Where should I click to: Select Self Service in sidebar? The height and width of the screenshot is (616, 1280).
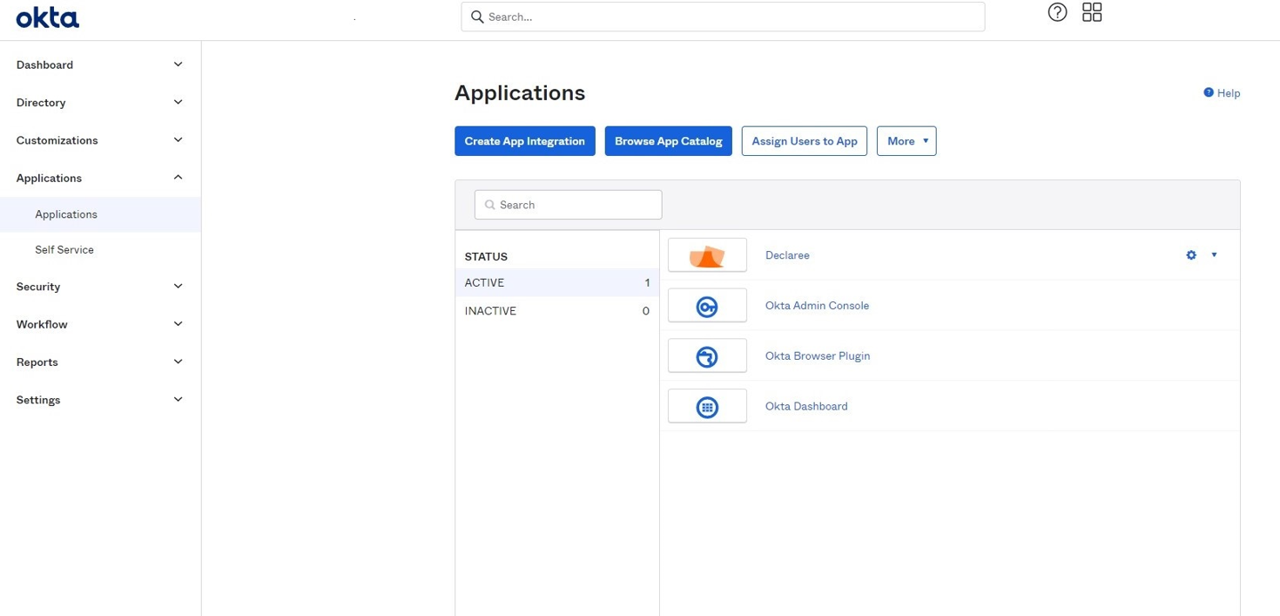[x=64, y=250]
